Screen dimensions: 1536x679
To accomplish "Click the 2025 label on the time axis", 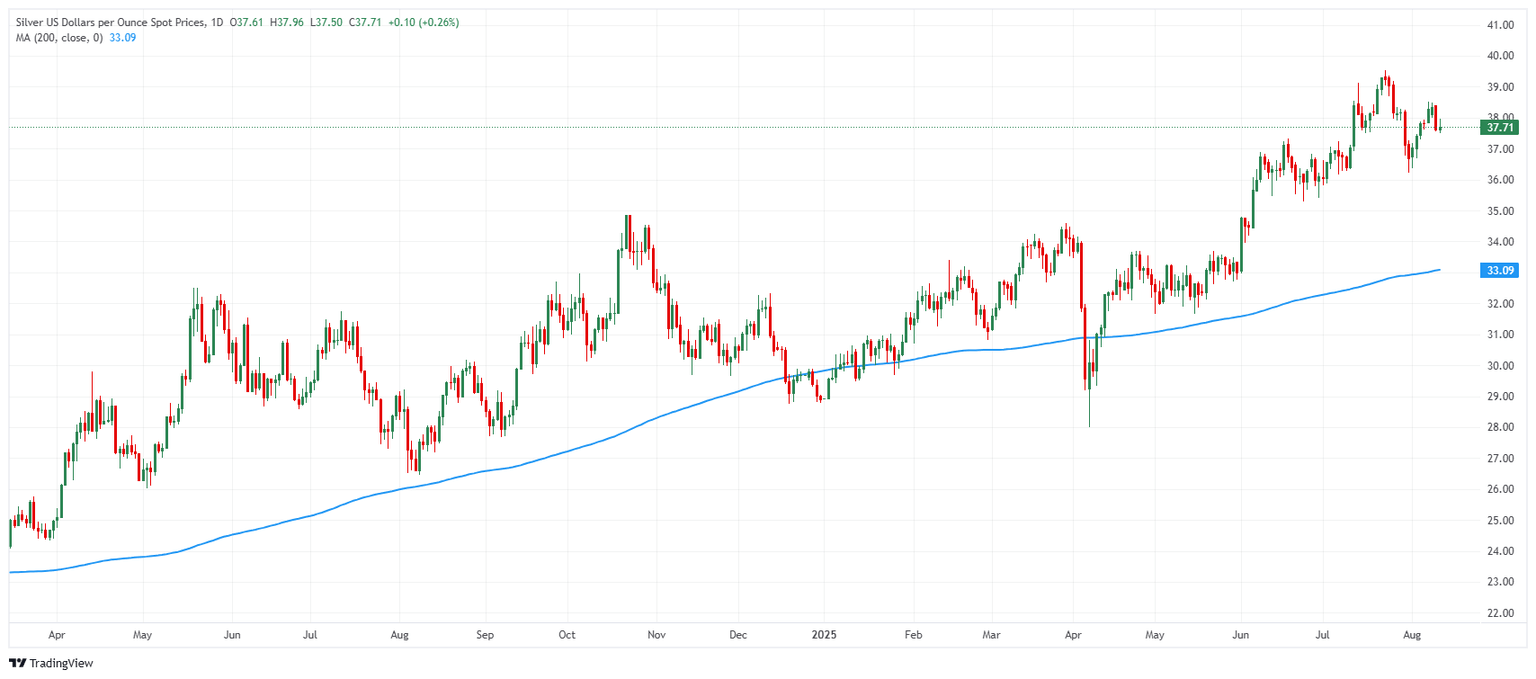I will click(825, 634).
